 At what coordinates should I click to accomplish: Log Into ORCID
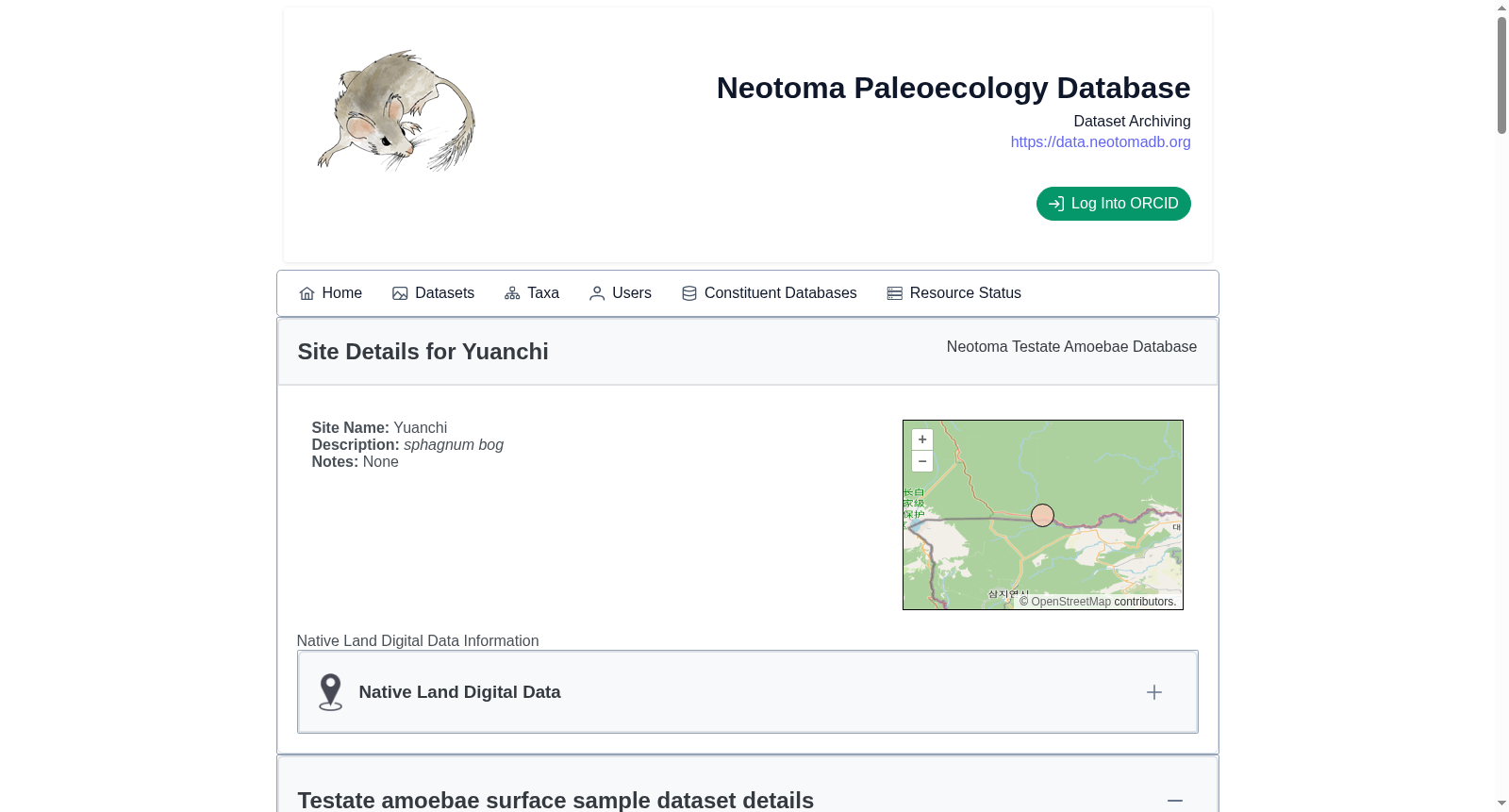[x=1114, y=204]
